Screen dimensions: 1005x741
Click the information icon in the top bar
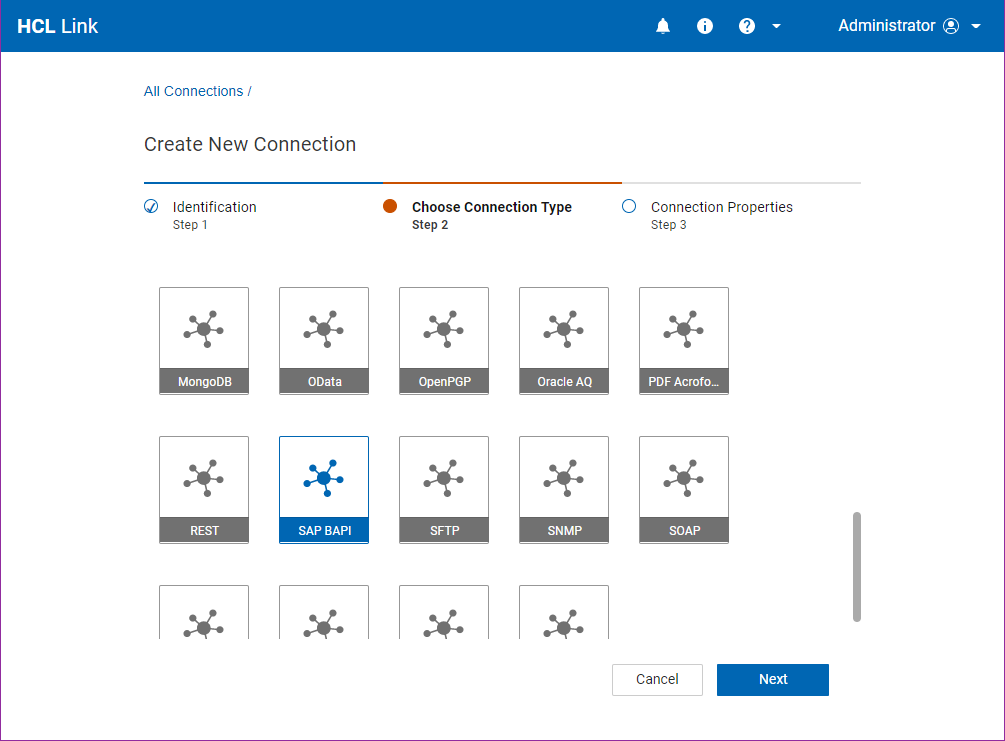705,26
